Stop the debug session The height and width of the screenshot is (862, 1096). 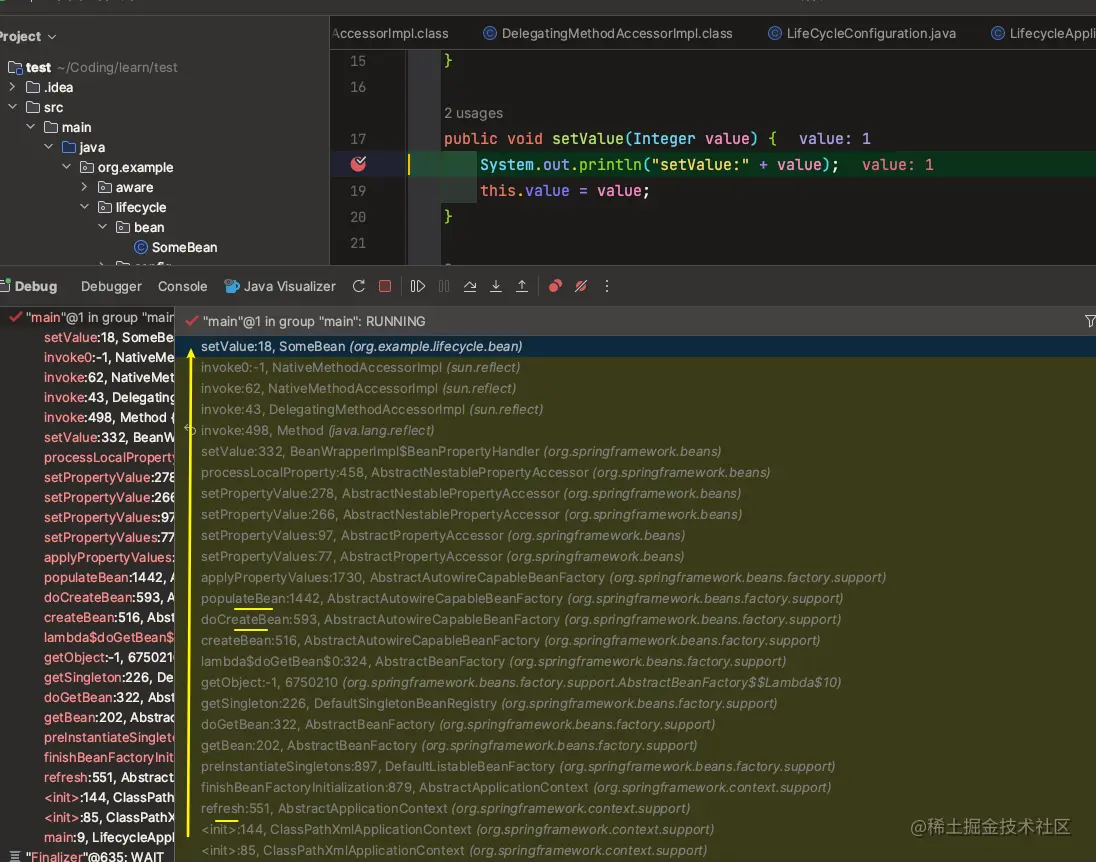[x=384, y=286]
